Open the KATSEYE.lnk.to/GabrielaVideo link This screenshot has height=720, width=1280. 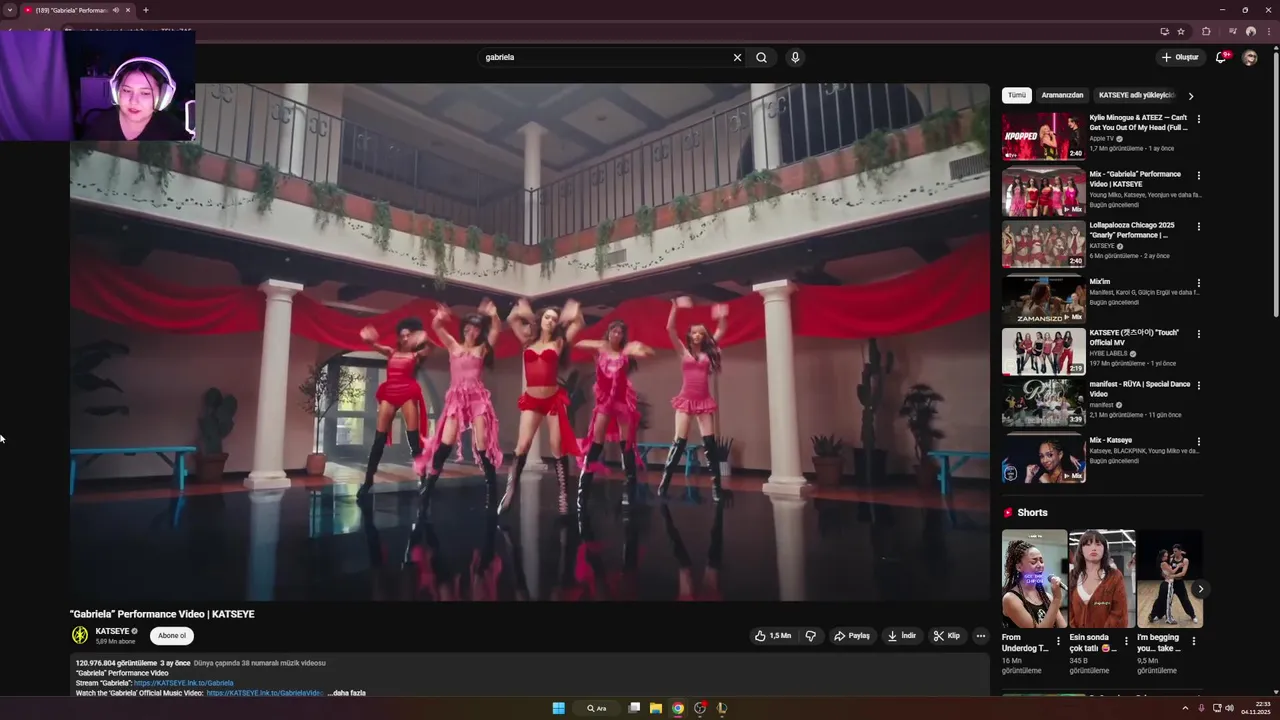coord(265,693)
